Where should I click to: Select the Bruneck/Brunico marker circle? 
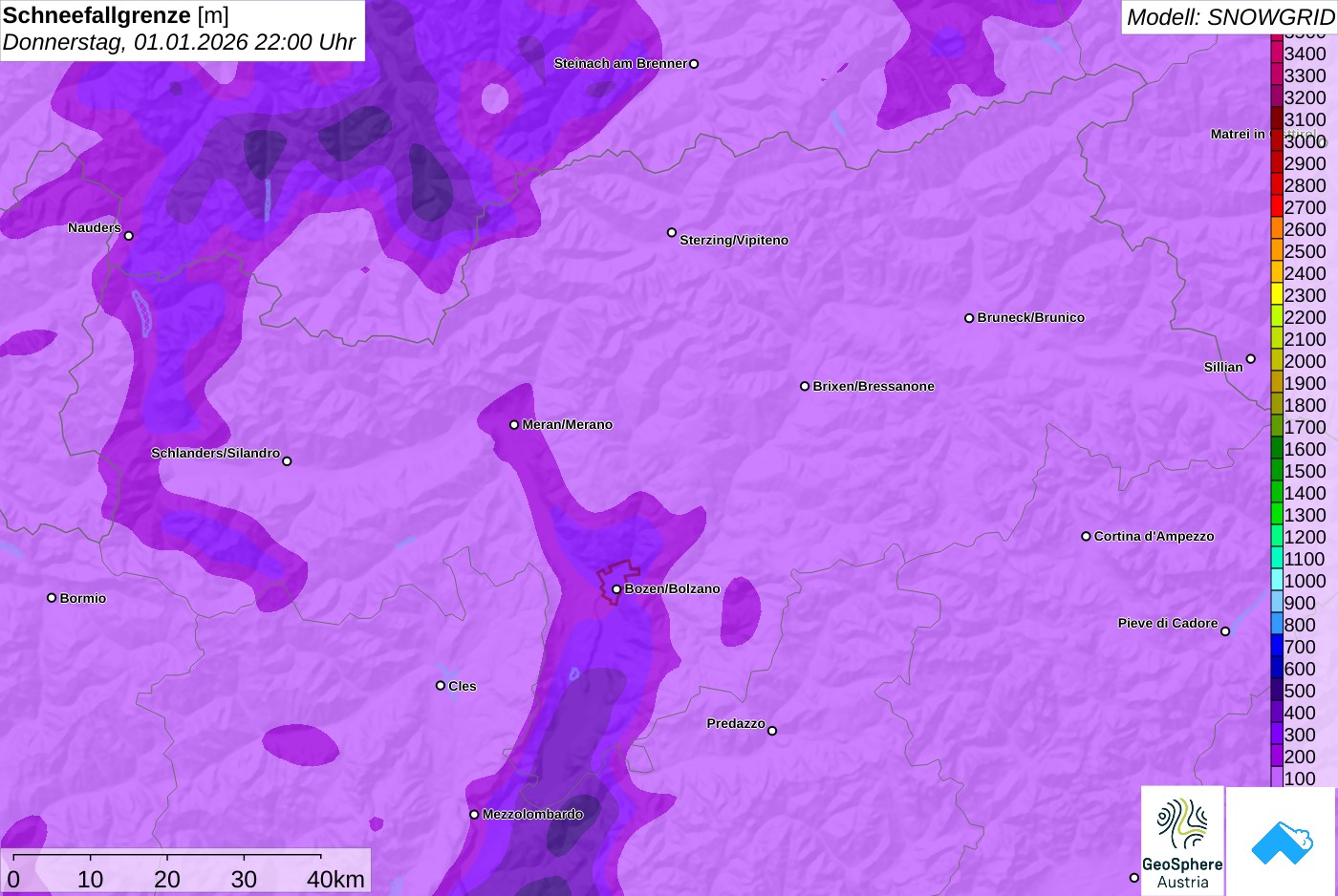[969, 318]
